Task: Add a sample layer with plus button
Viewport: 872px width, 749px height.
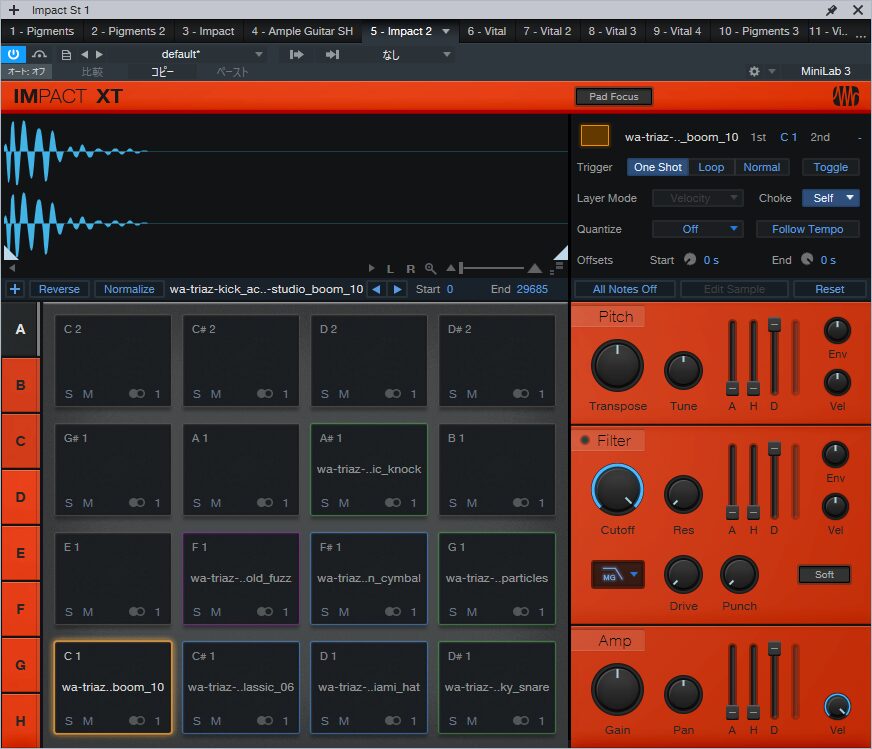Action: pyautogui.click(x=15, y=289)
